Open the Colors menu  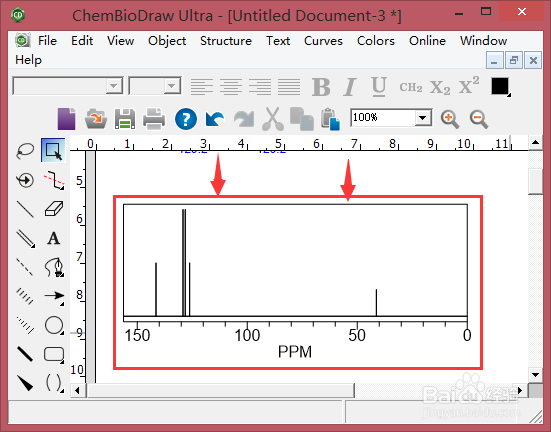(x=376, y=41)
